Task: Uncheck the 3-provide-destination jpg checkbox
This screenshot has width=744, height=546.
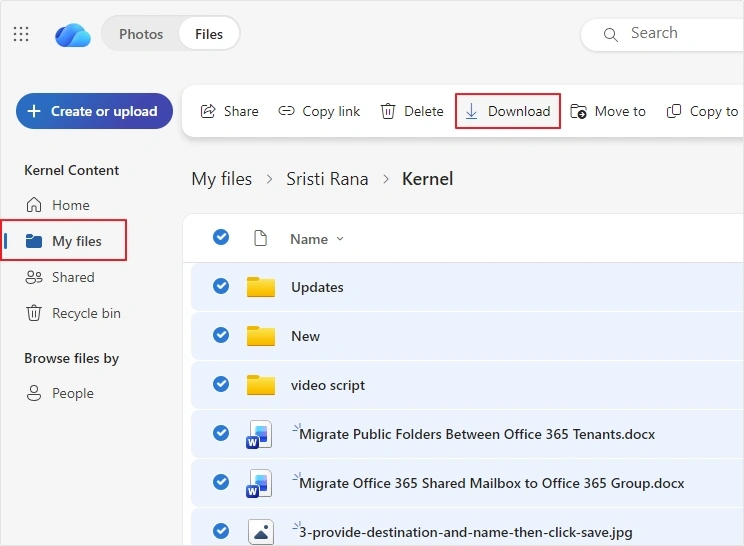Action: coord(221,531)
